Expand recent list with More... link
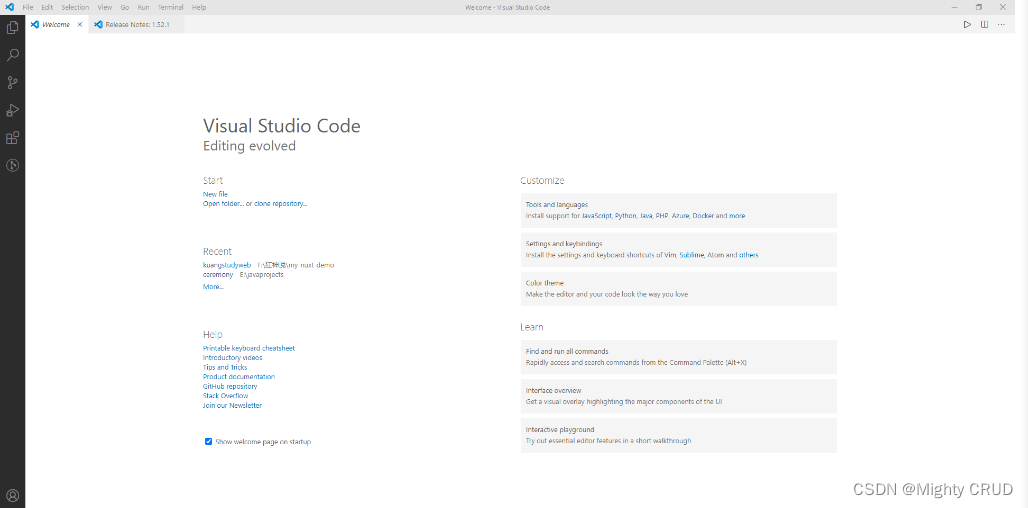 213,286
